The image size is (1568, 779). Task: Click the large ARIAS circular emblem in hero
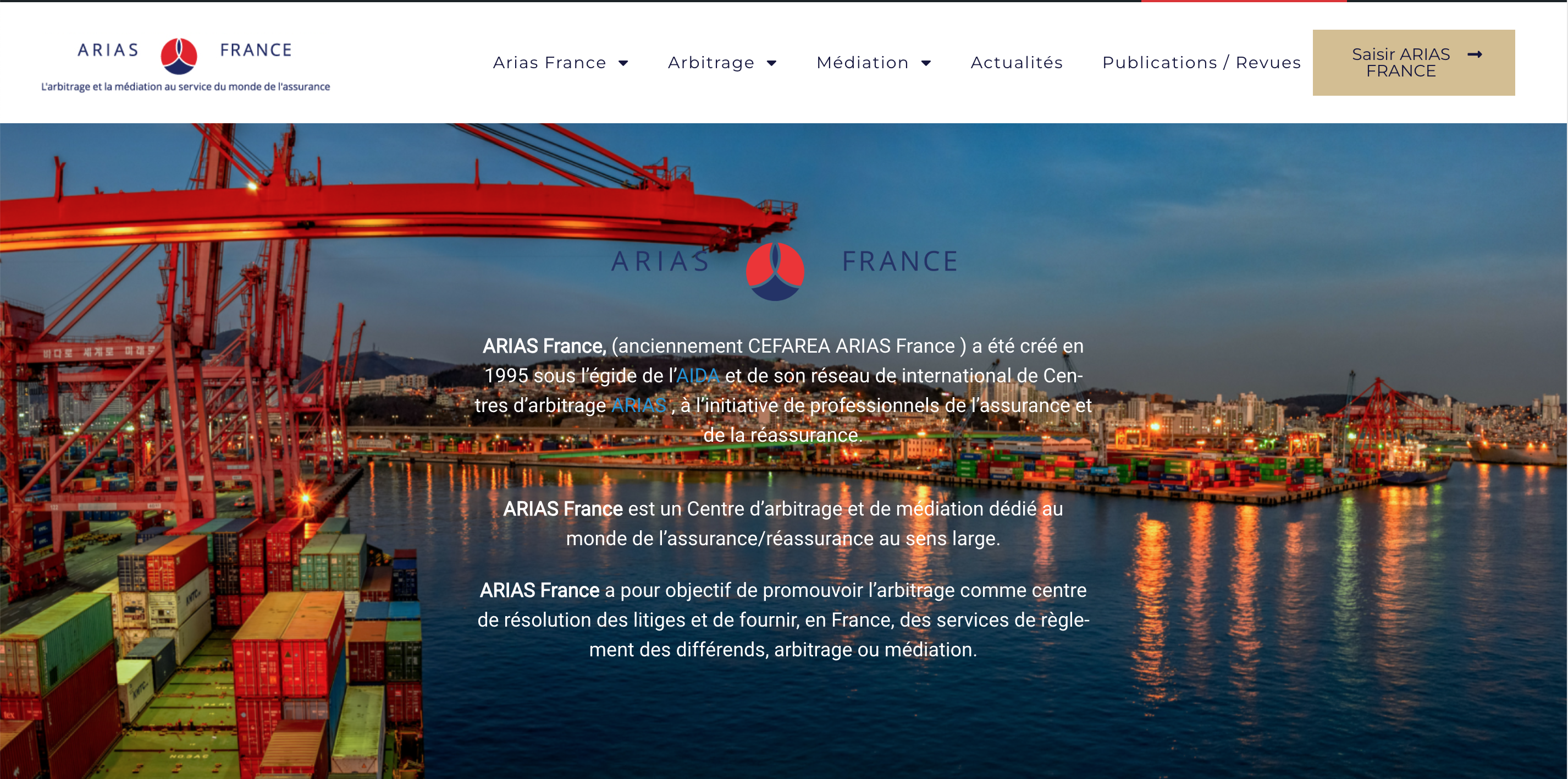775,271
